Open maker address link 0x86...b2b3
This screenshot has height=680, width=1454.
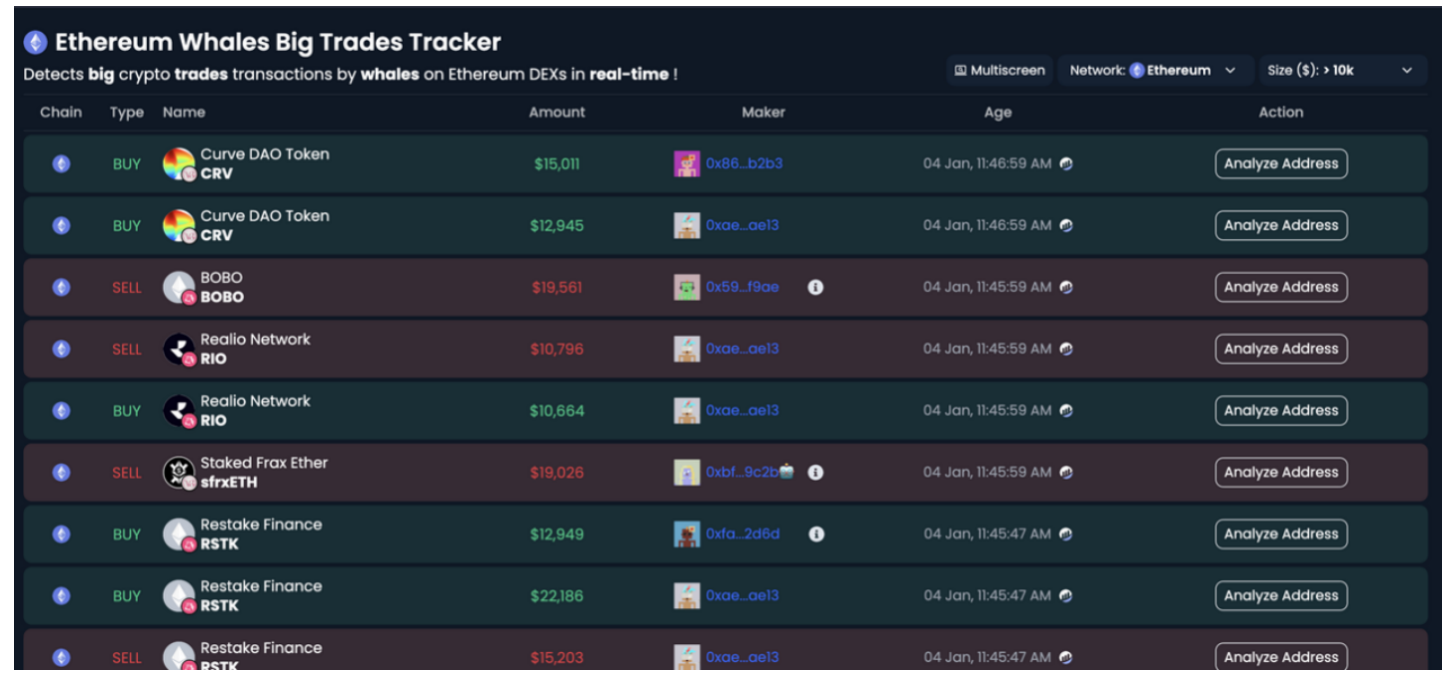pos(744,164)
